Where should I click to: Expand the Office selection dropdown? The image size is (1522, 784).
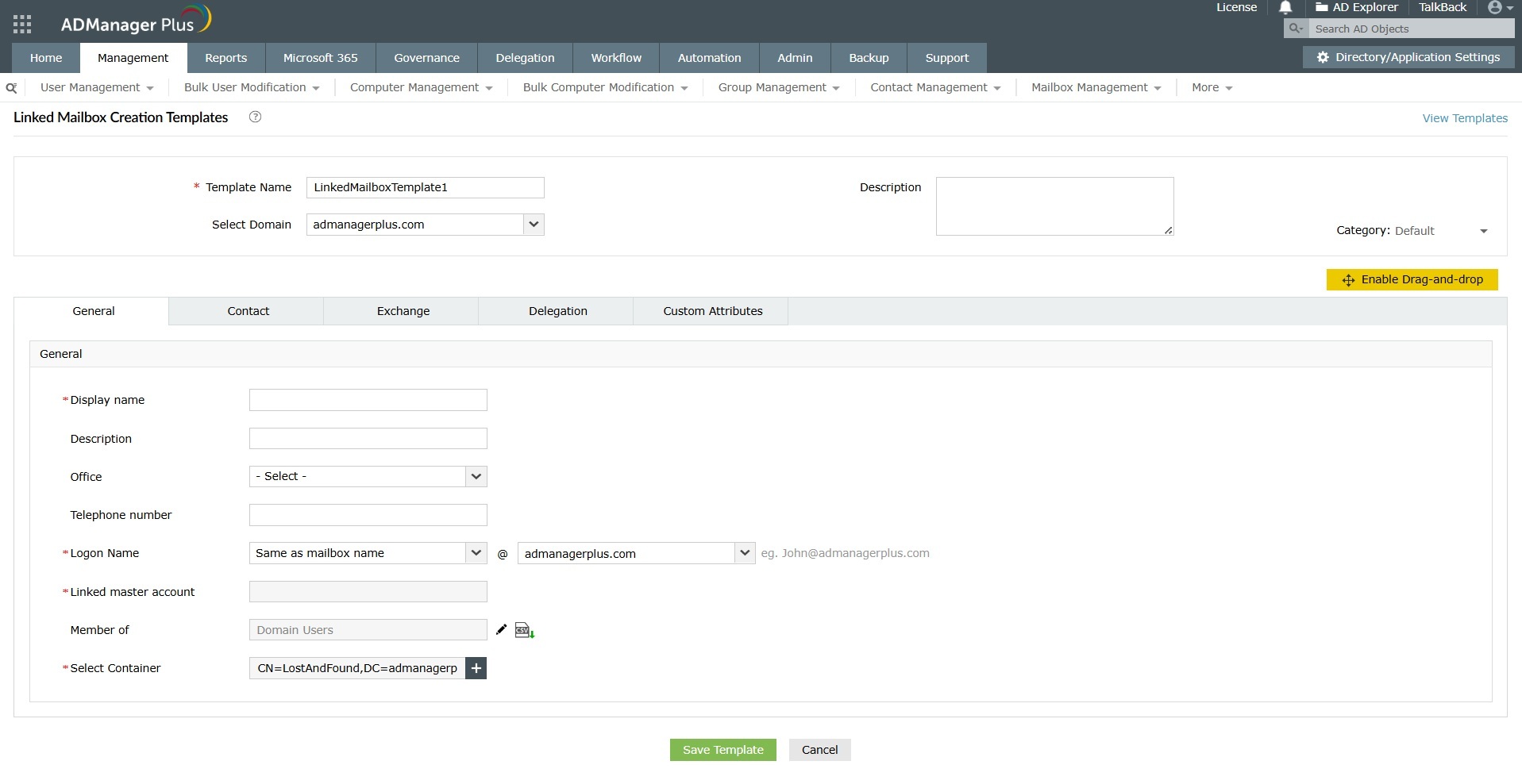pos(475,476)
